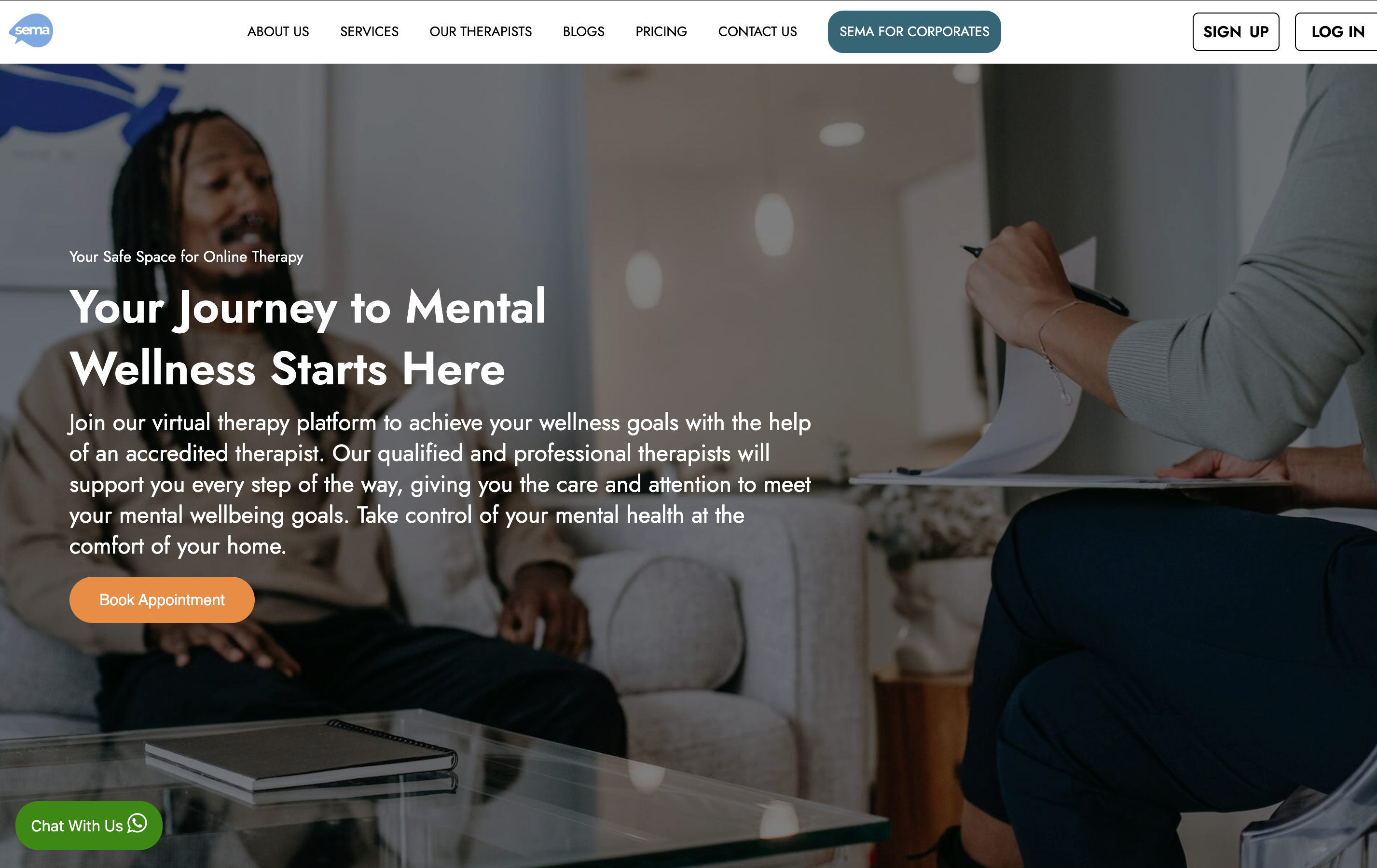Image resolution: width=1377 pixels, height=868 pixels.
Task: Click the Sign Up button
Action: pos(1235,32)
